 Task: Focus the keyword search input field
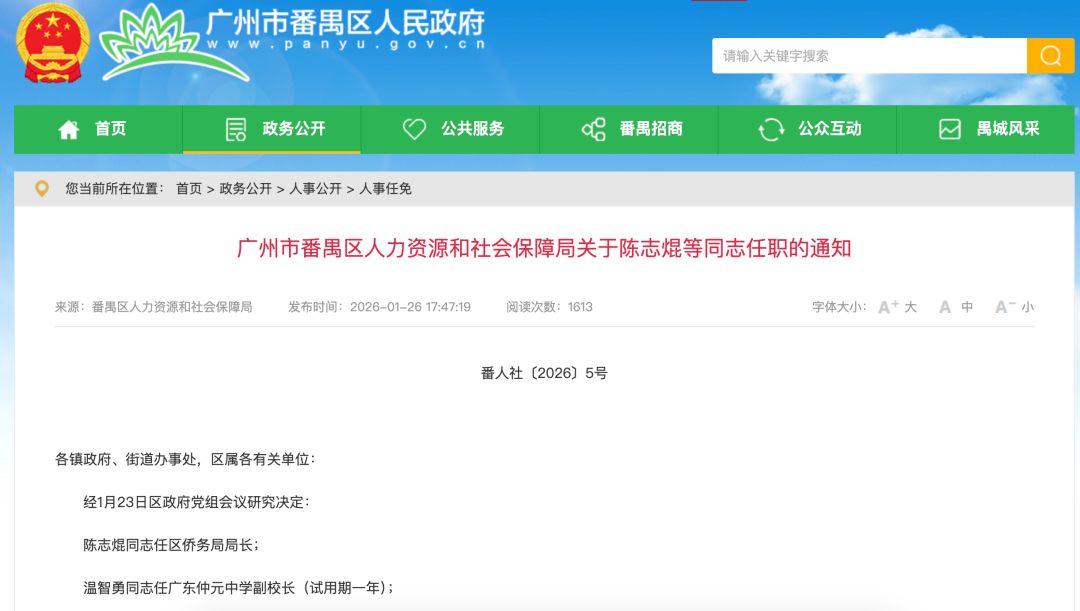(x=868, y=56)
